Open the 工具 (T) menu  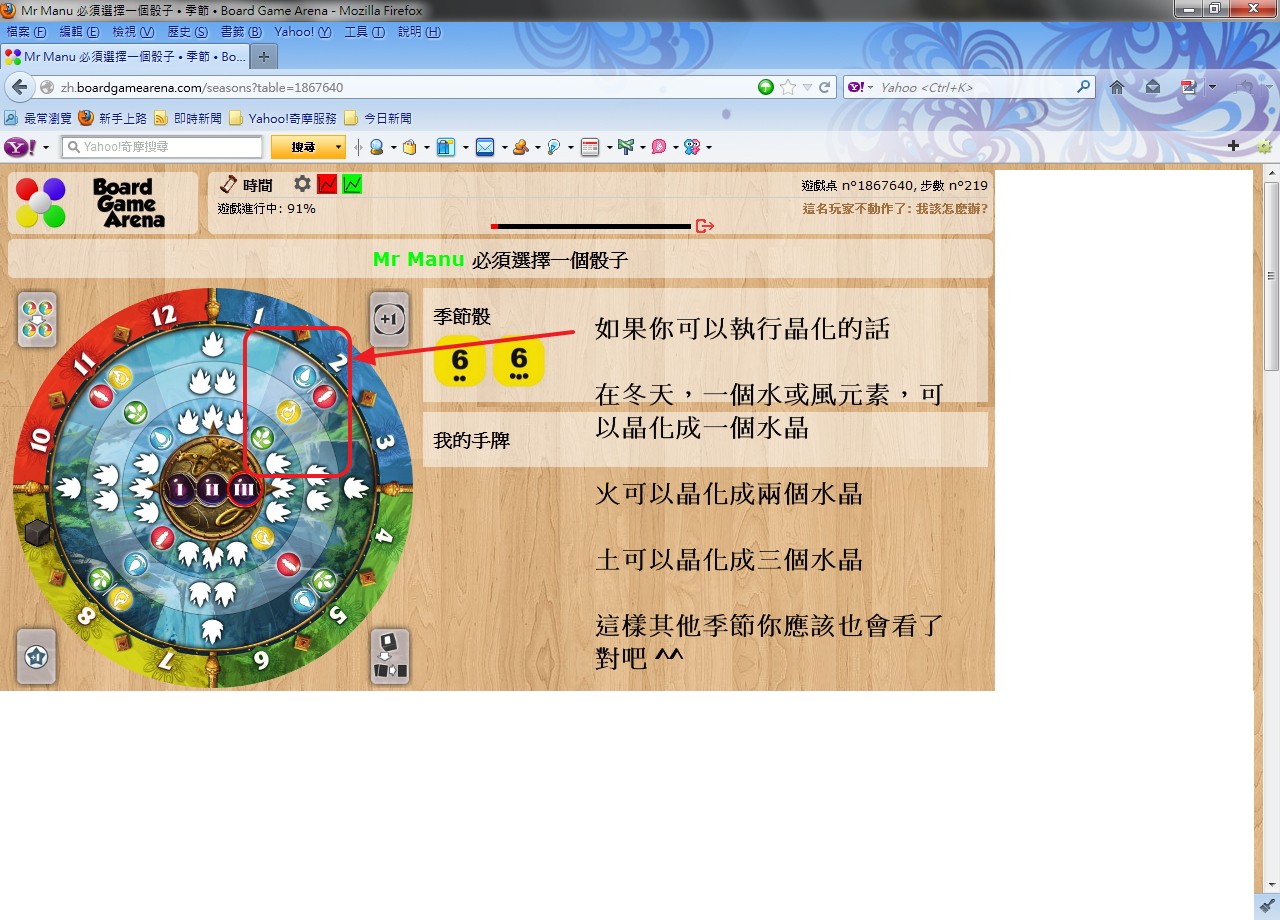point(364,32)
